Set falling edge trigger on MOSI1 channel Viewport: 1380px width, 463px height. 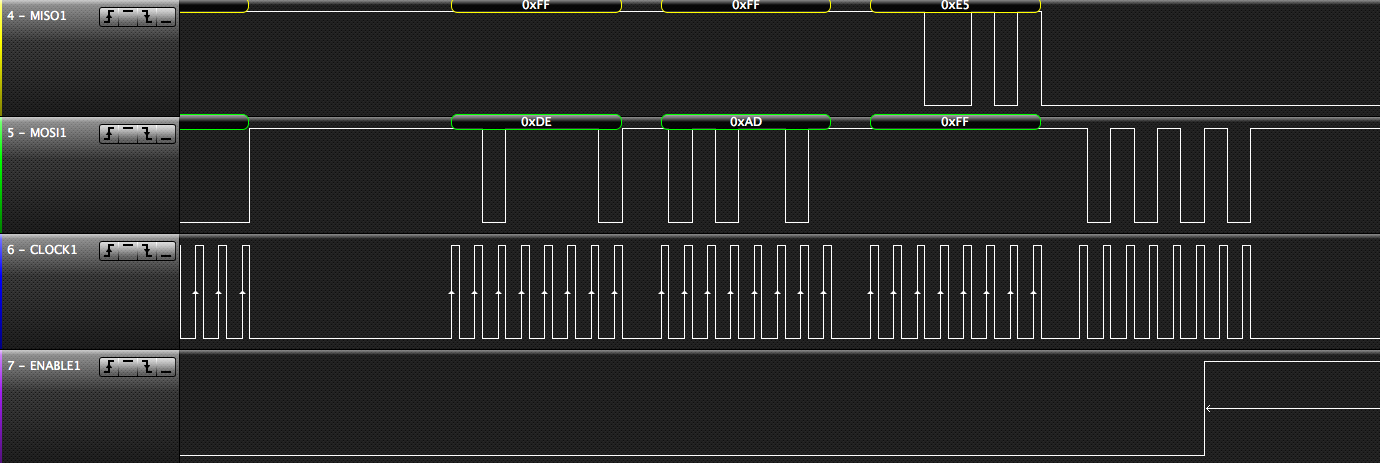coord(147,134)
